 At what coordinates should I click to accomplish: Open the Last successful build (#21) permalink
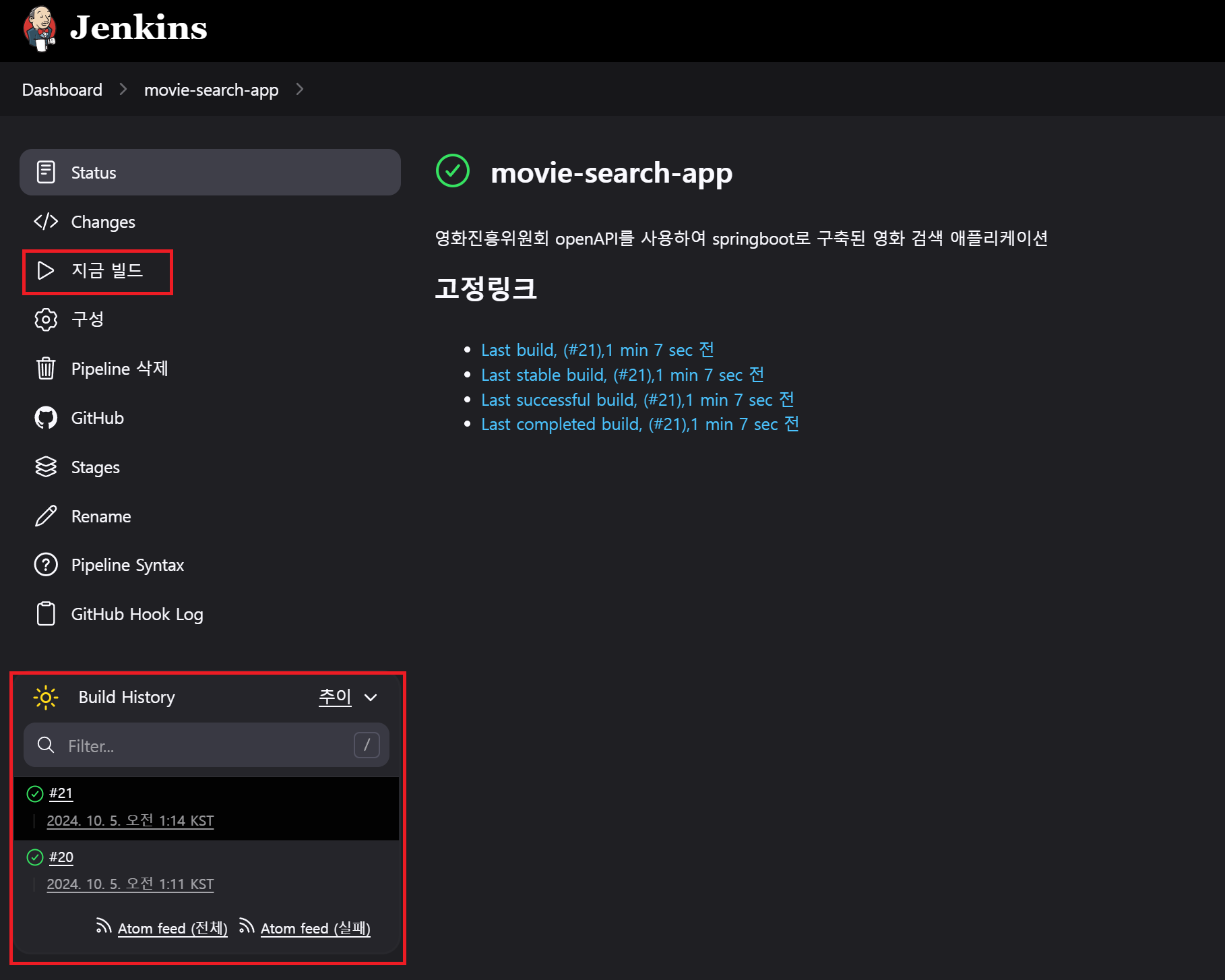click(x=637, y=400)
